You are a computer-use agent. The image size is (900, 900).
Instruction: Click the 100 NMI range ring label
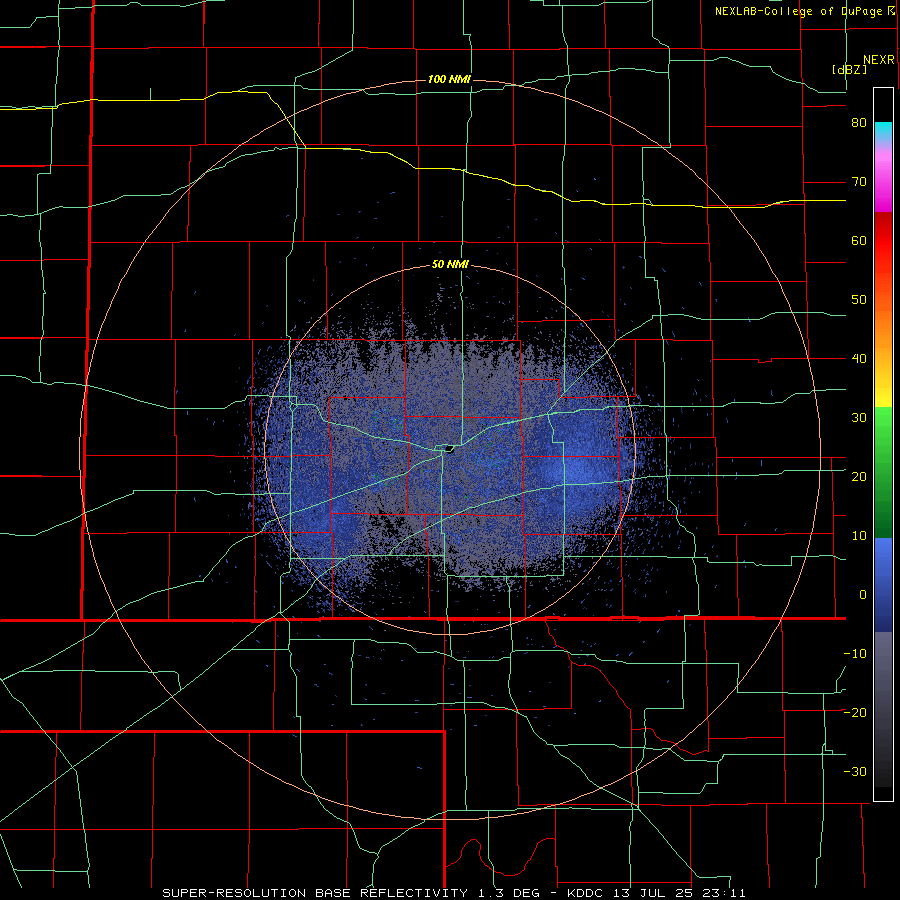pos(449,79)
